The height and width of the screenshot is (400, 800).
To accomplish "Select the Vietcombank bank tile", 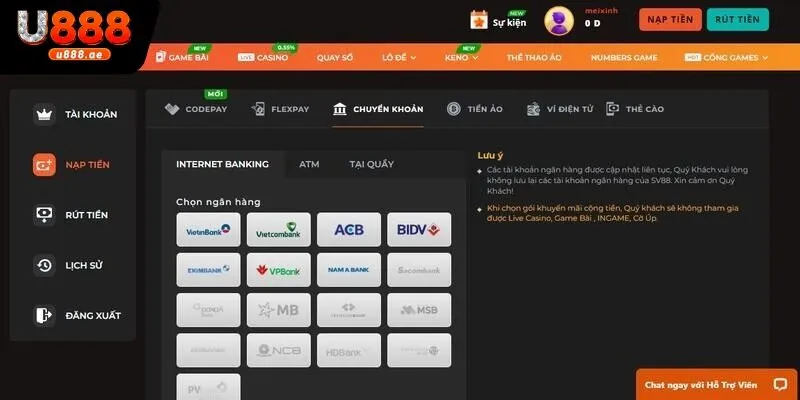I will coord(279,230).
